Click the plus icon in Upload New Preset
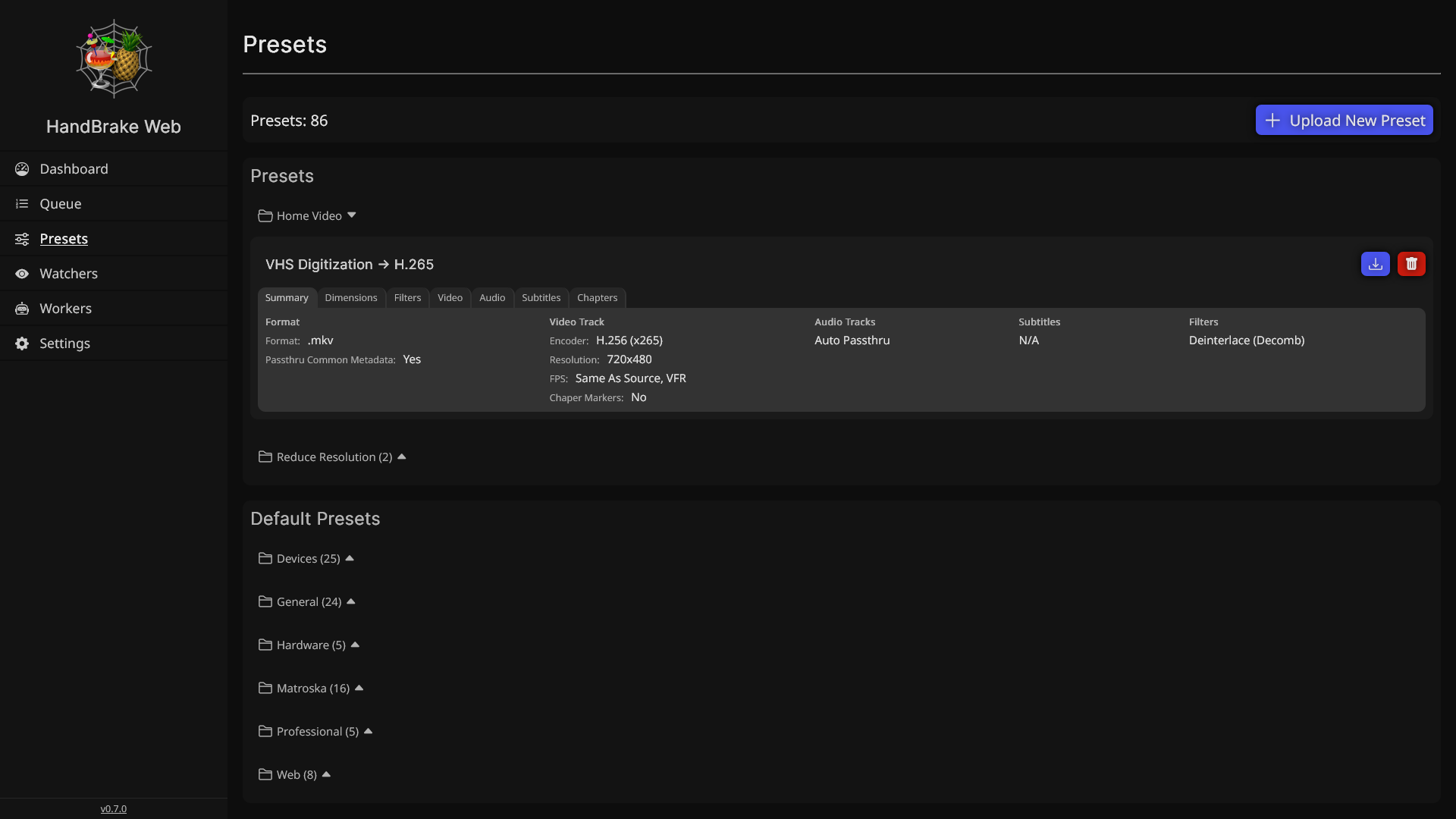 1272,121
